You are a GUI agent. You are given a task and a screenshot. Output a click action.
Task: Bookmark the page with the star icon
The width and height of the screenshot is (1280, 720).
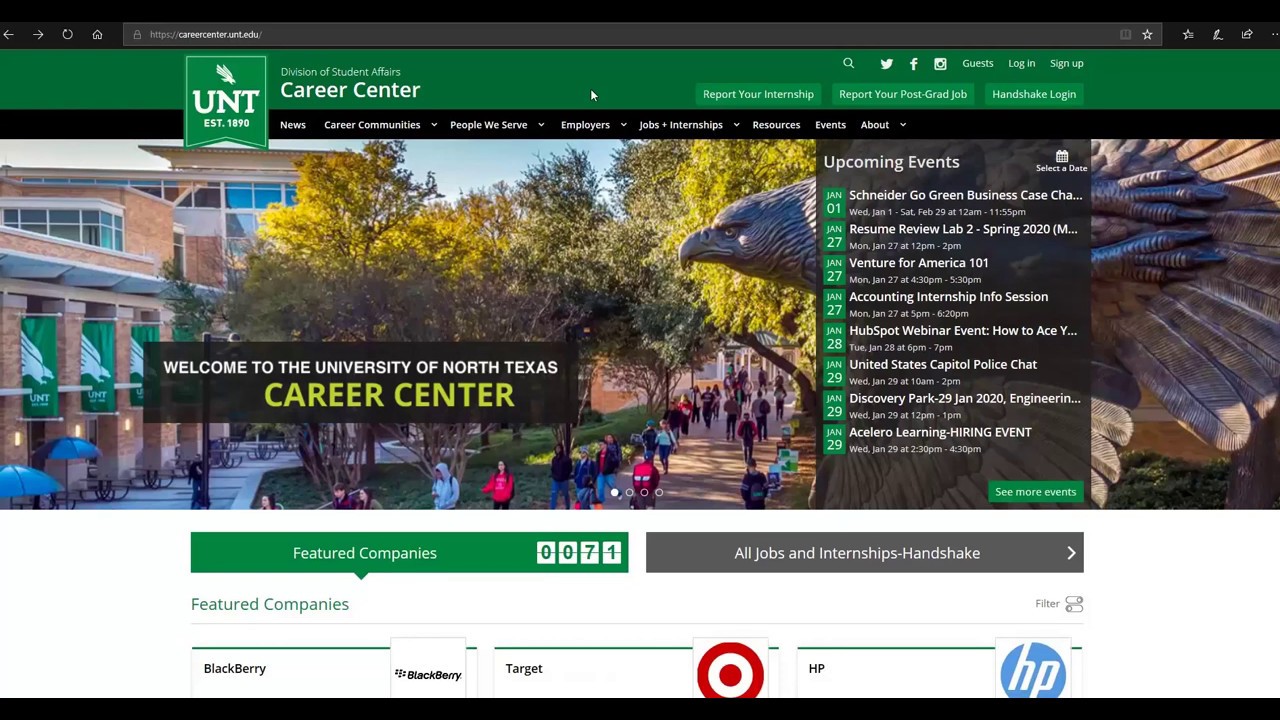(1147, 34)
